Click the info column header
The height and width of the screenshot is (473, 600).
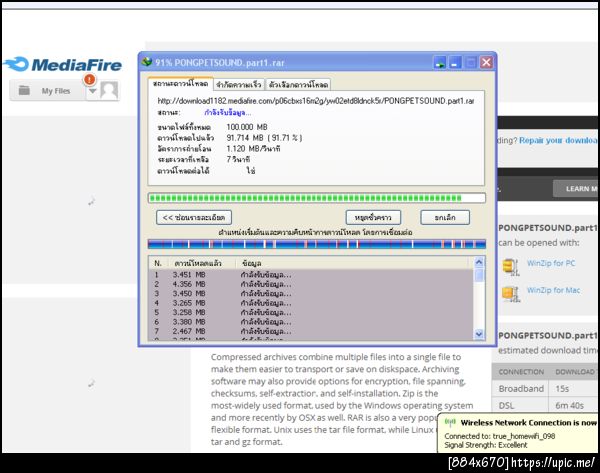(x=252, y=263)
